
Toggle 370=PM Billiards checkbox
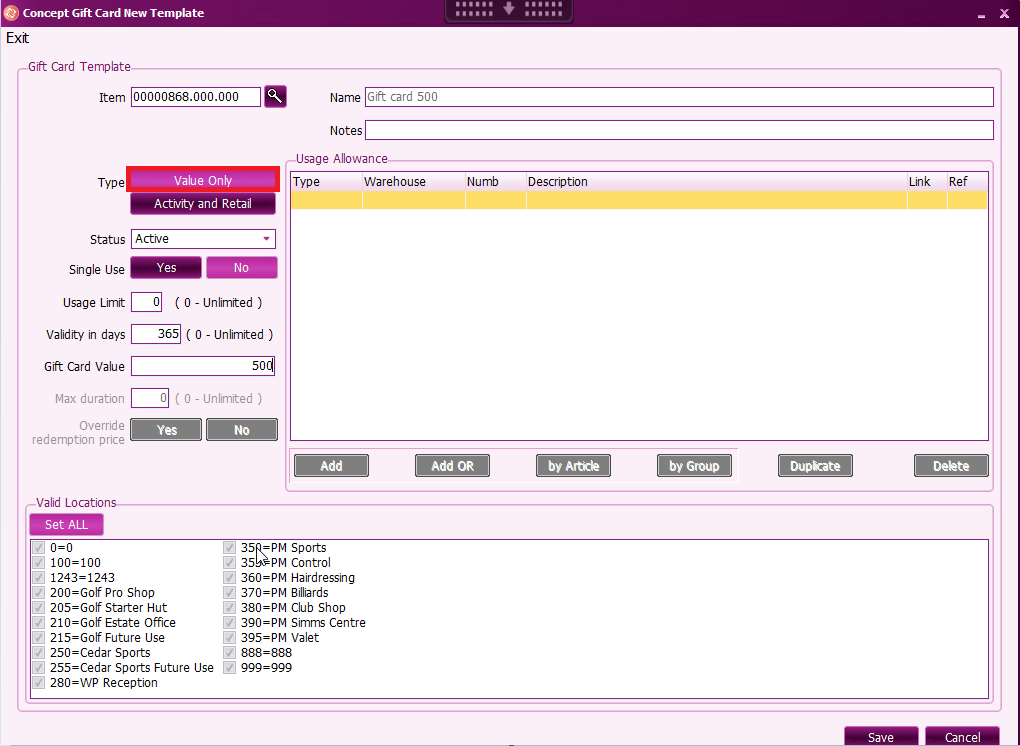229,593
